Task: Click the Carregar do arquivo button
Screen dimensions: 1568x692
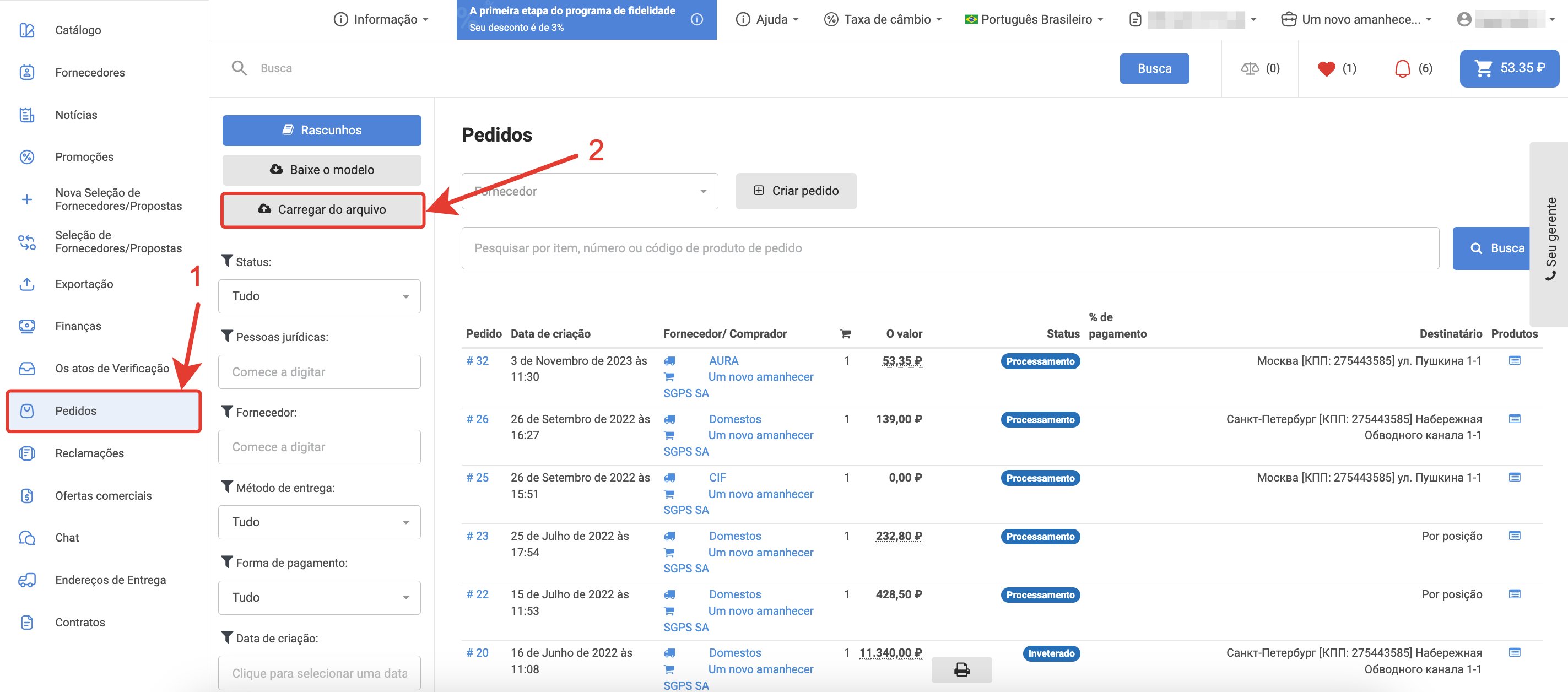Action: pyautogui.click(x=322, y=210)
